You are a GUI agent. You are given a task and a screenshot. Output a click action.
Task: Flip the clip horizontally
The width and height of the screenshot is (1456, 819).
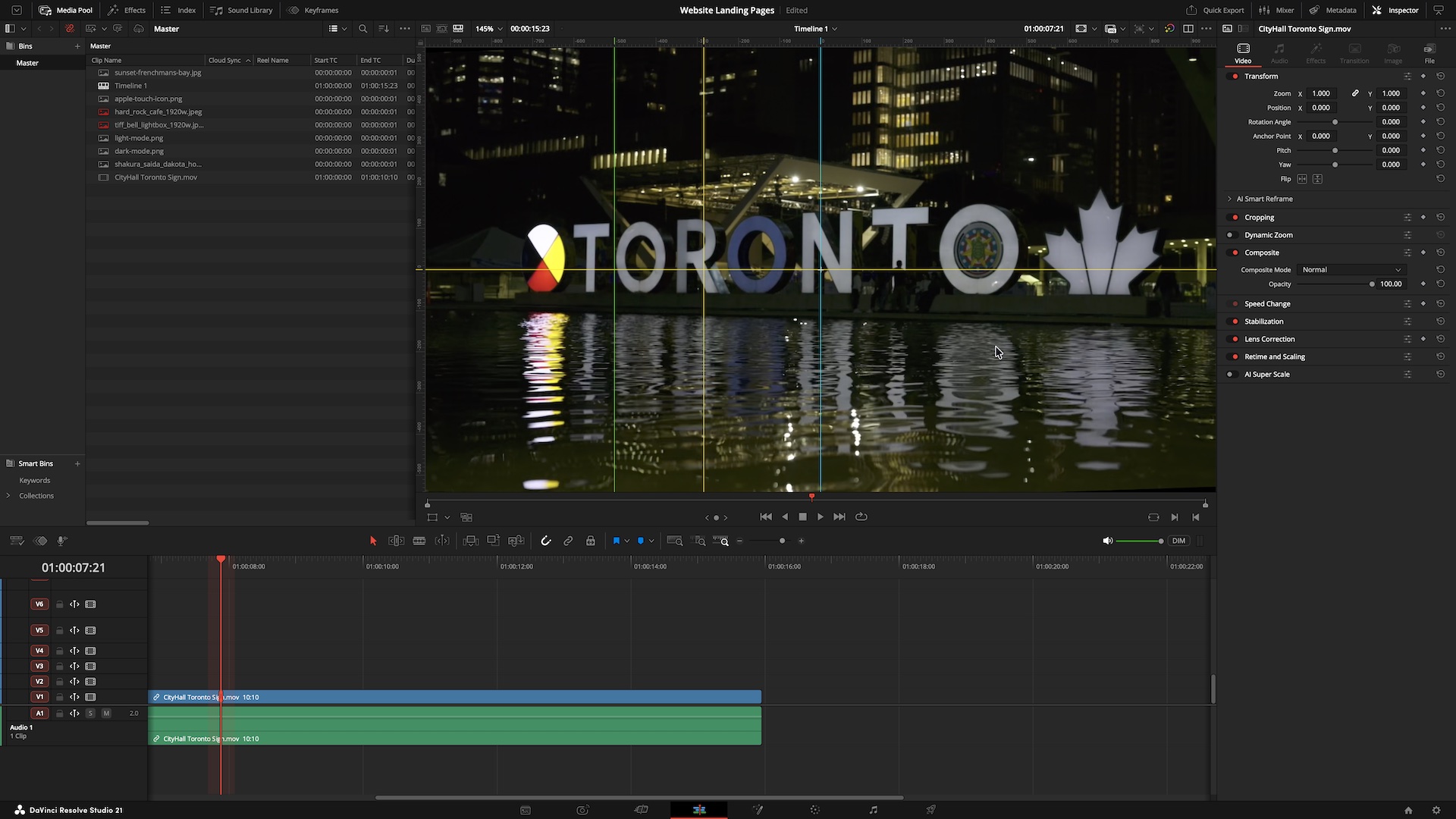[1302, 179]
